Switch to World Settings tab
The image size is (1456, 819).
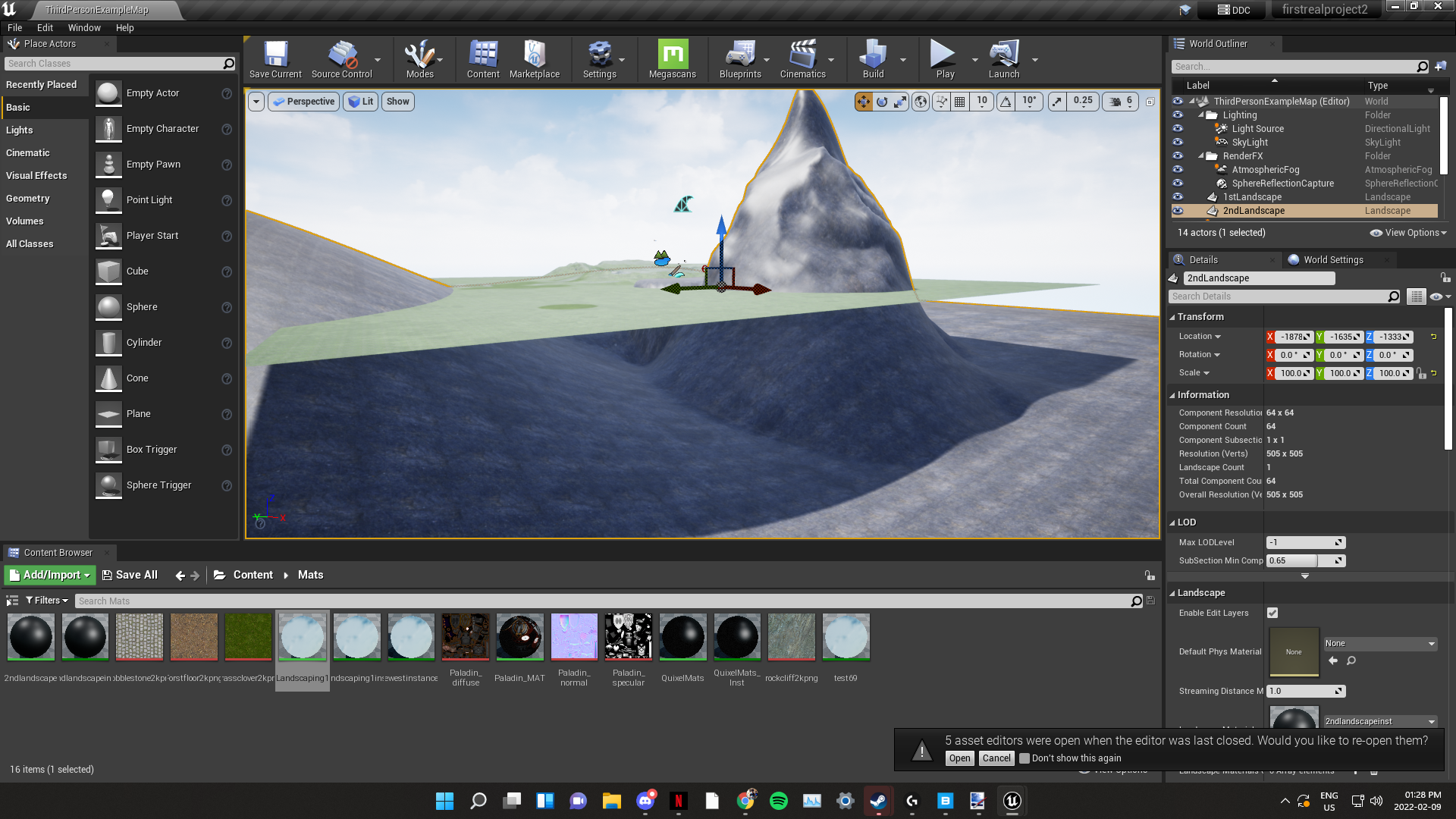1333,260
